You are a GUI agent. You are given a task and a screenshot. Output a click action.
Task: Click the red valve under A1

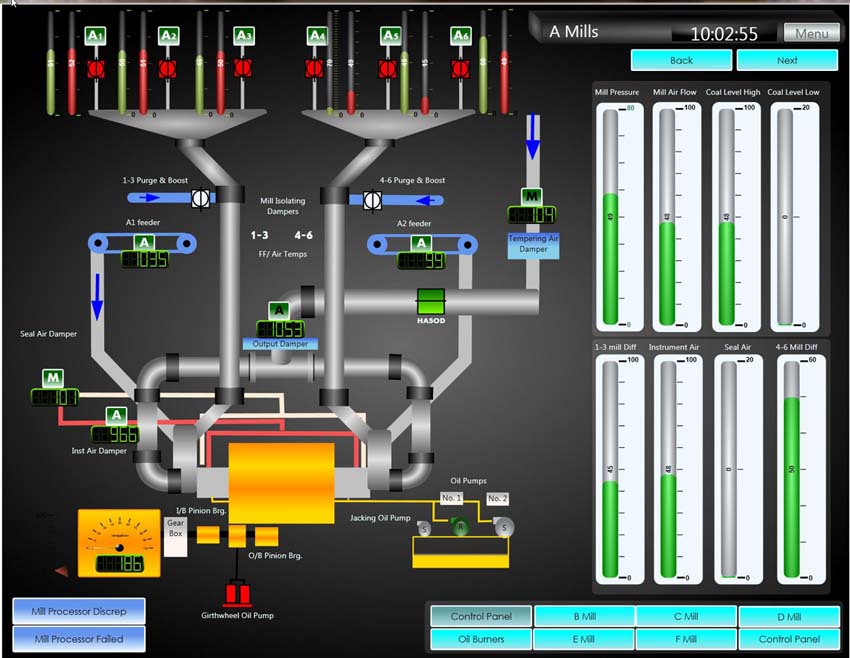click(96, 69)
